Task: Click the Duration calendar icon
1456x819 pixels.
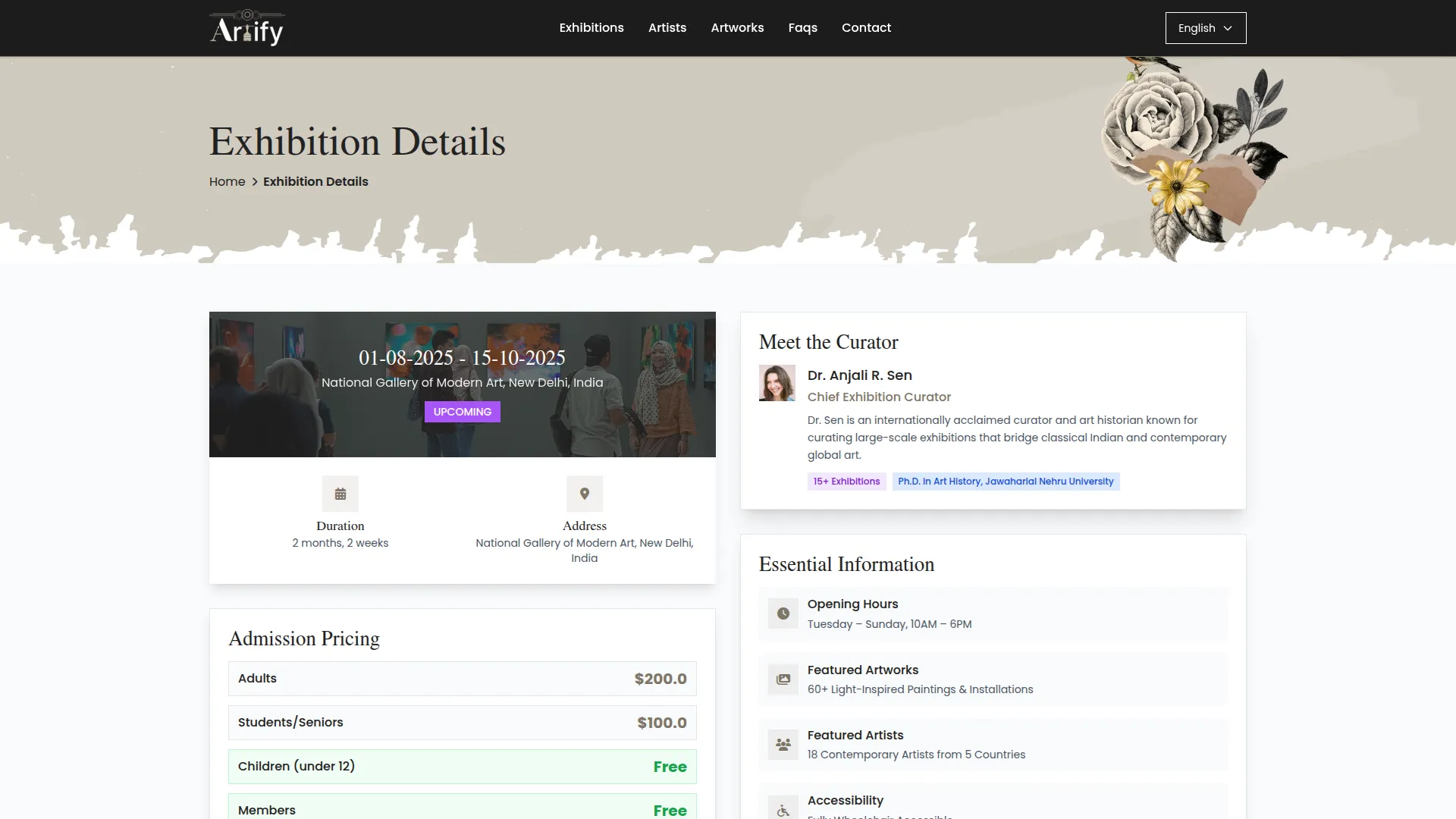Action: coord(340,494)
